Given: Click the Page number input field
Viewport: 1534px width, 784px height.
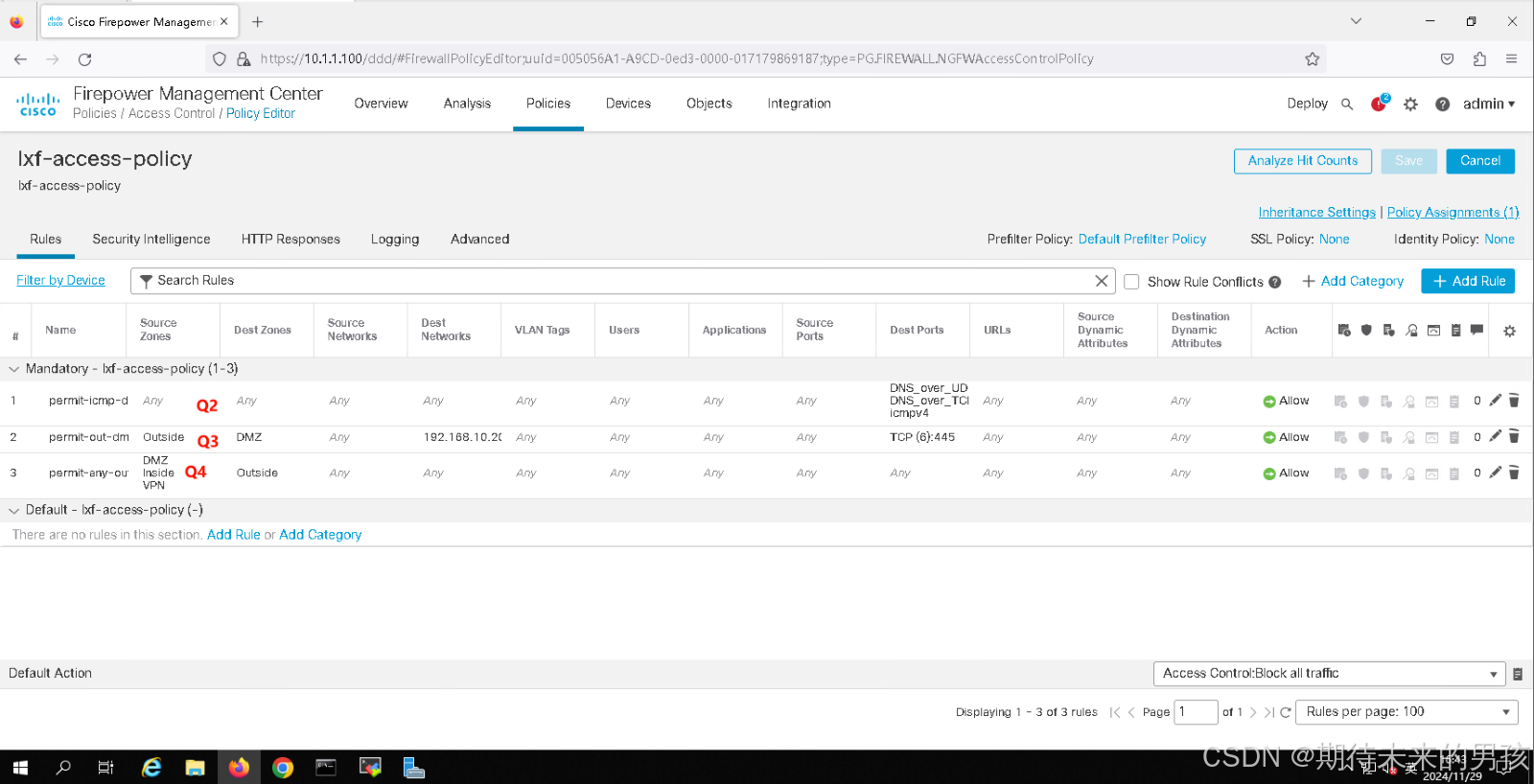Looking at the screenshot, I should pos(1196,712).
